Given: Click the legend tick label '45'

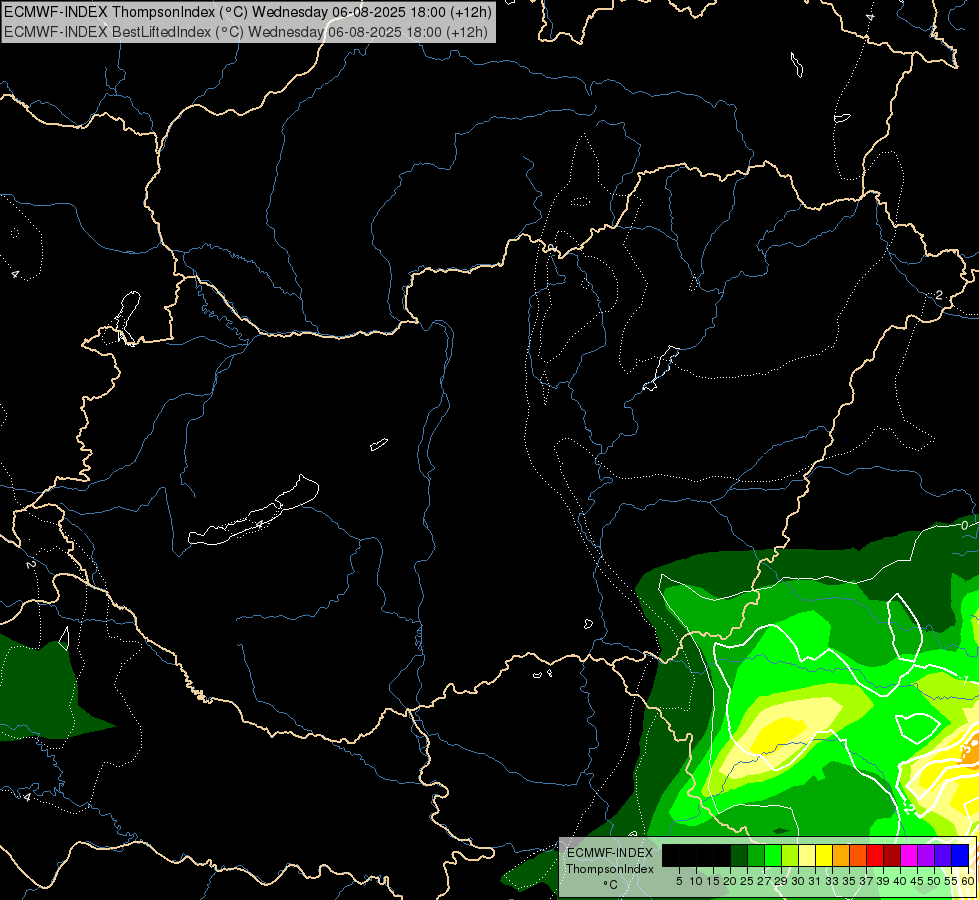Looking at the screenshot, I should point(917,881).
